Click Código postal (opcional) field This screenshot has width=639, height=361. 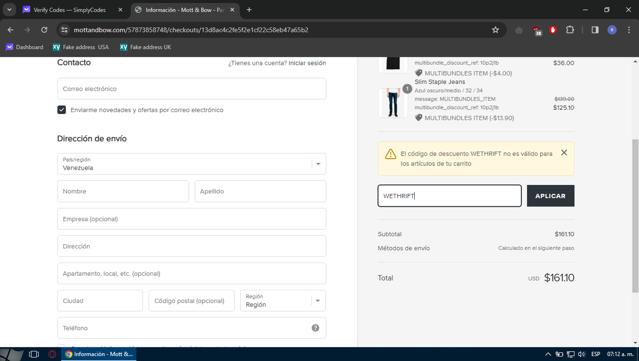tap(192, 301)
